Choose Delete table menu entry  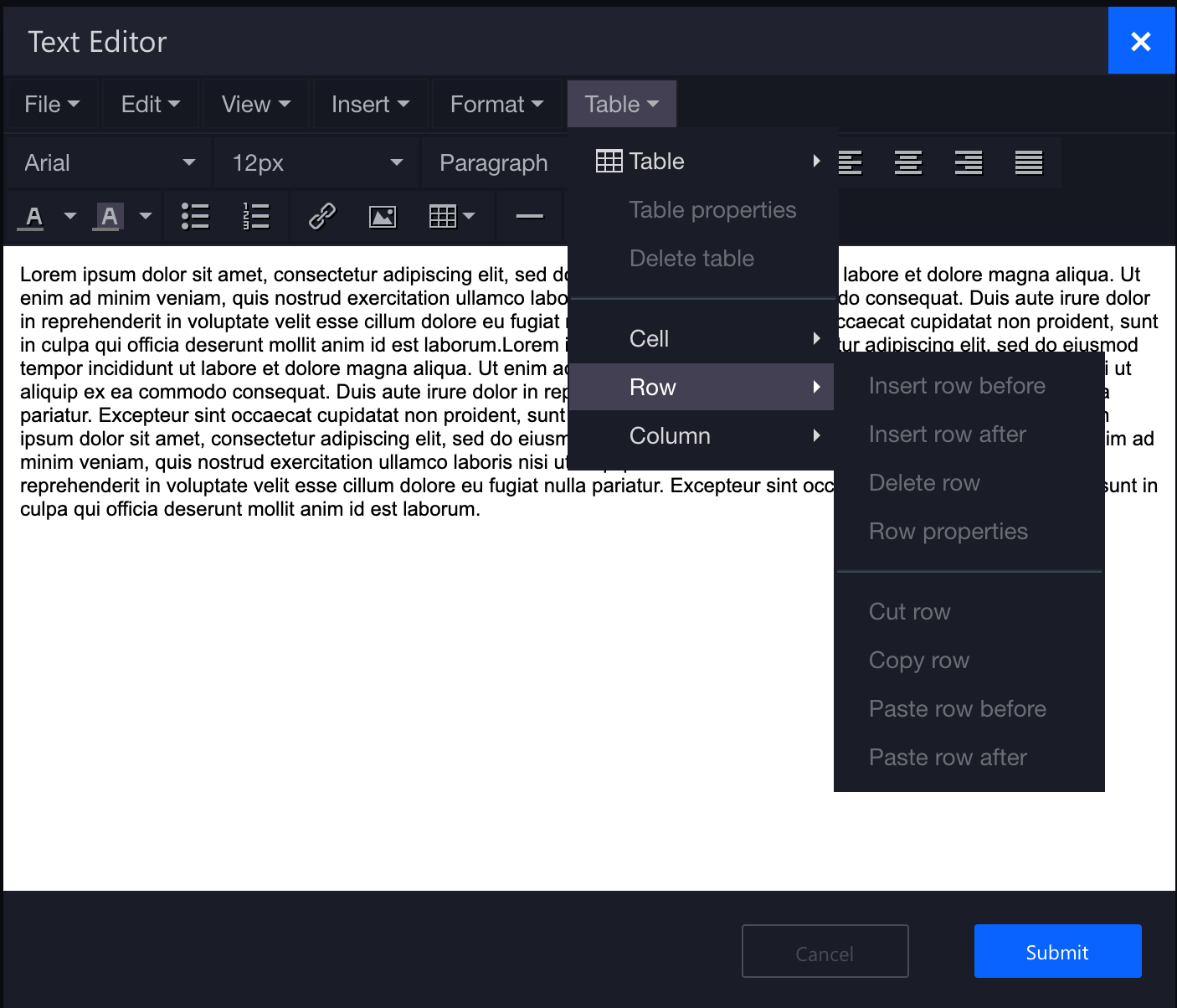click(x=703, y=258)
